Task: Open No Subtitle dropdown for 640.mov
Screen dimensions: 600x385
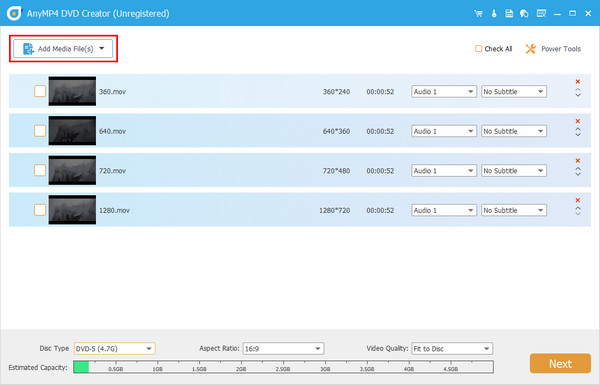Action: pos(514,131)
